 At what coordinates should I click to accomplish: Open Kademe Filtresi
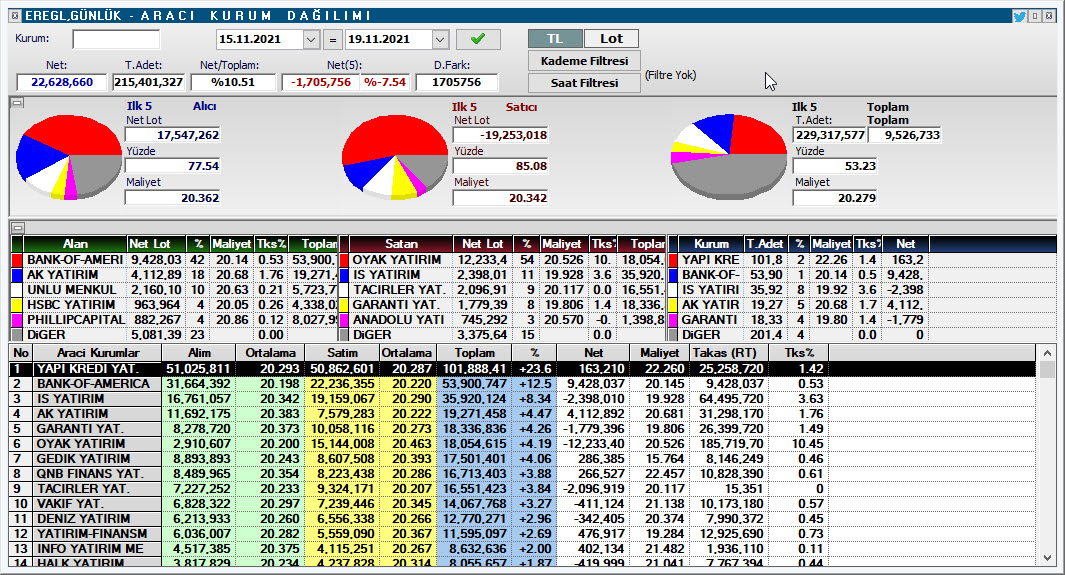click(584, 61)
